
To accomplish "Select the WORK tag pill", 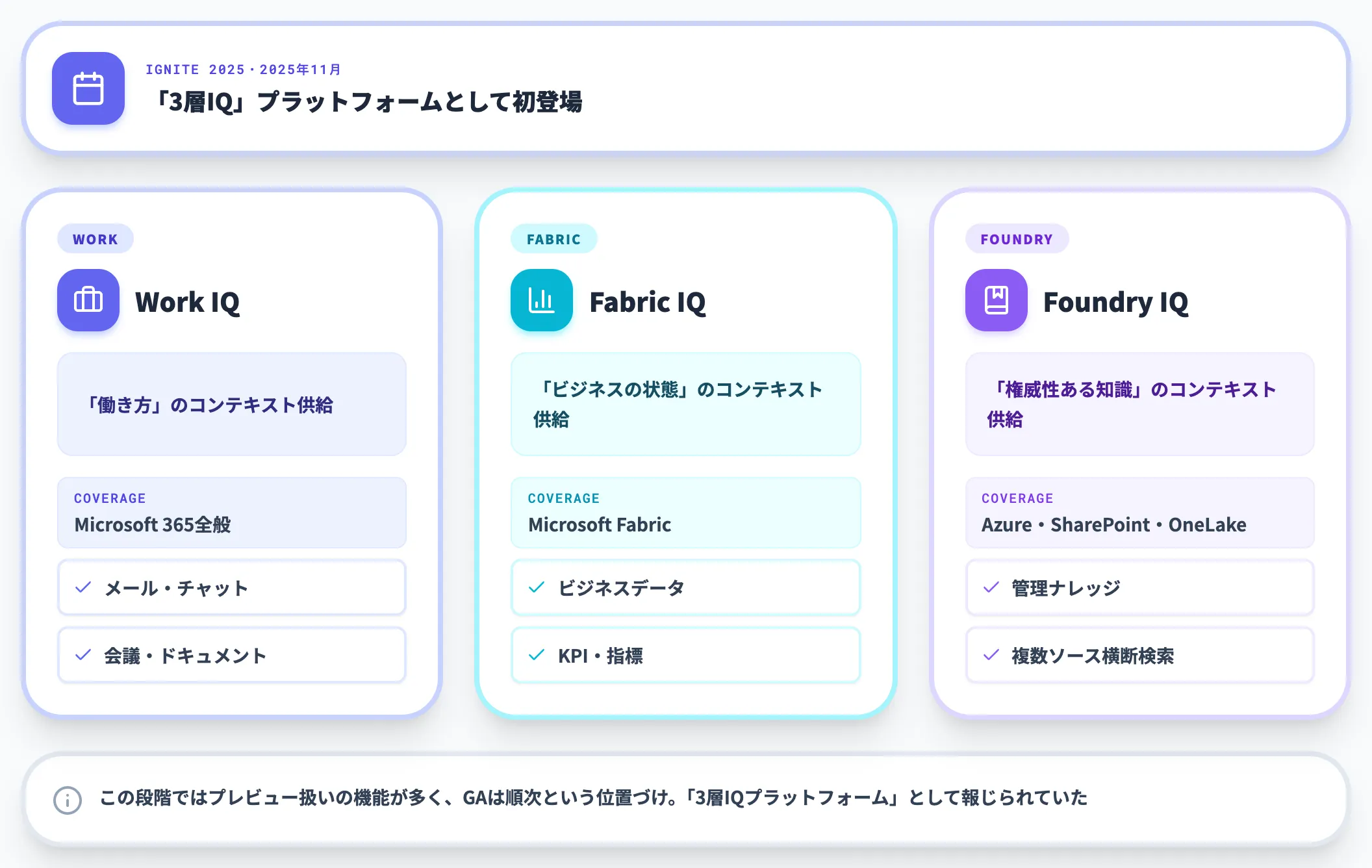I will 95,239.
